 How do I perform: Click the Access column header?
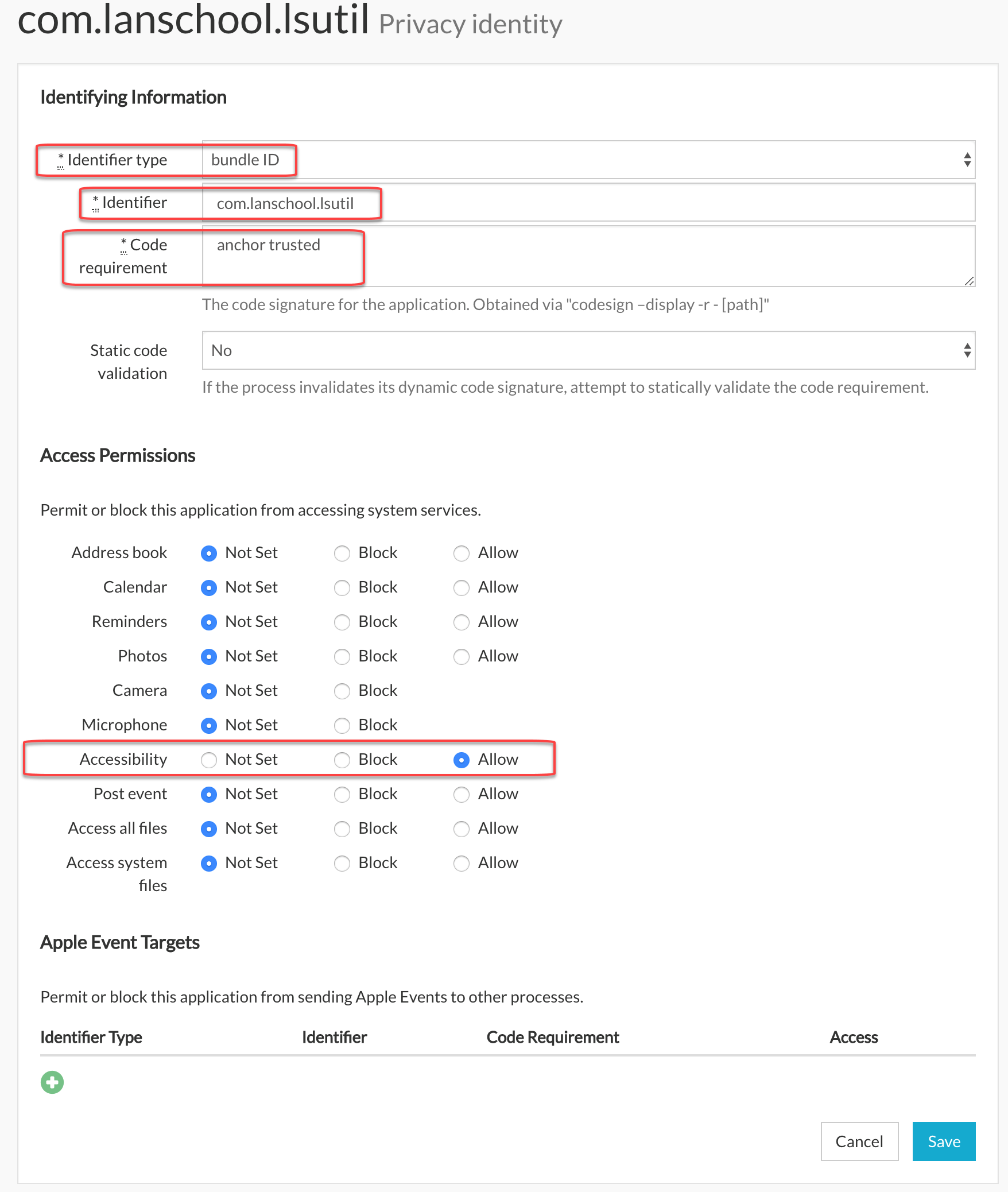[x=854, y=1037]
